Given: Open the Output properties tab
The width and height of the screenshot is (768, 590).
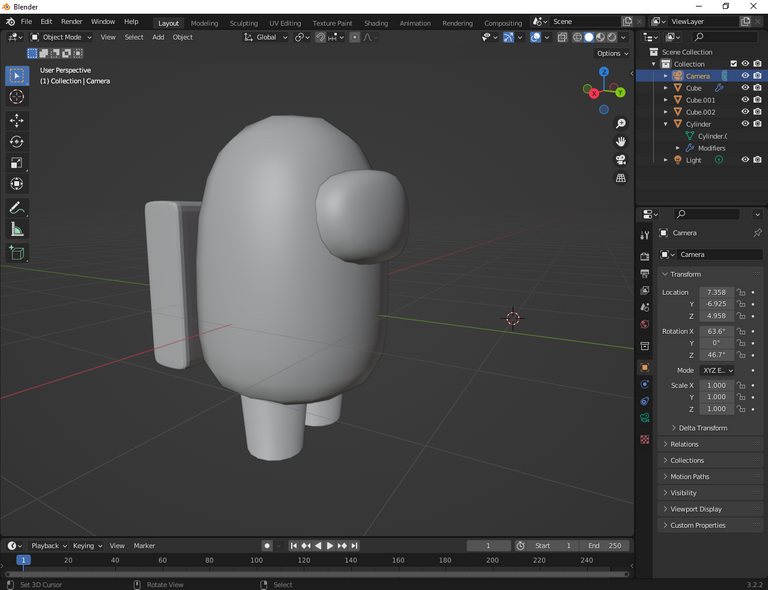Looking at the screenshot, I should [x=645, y=274].
